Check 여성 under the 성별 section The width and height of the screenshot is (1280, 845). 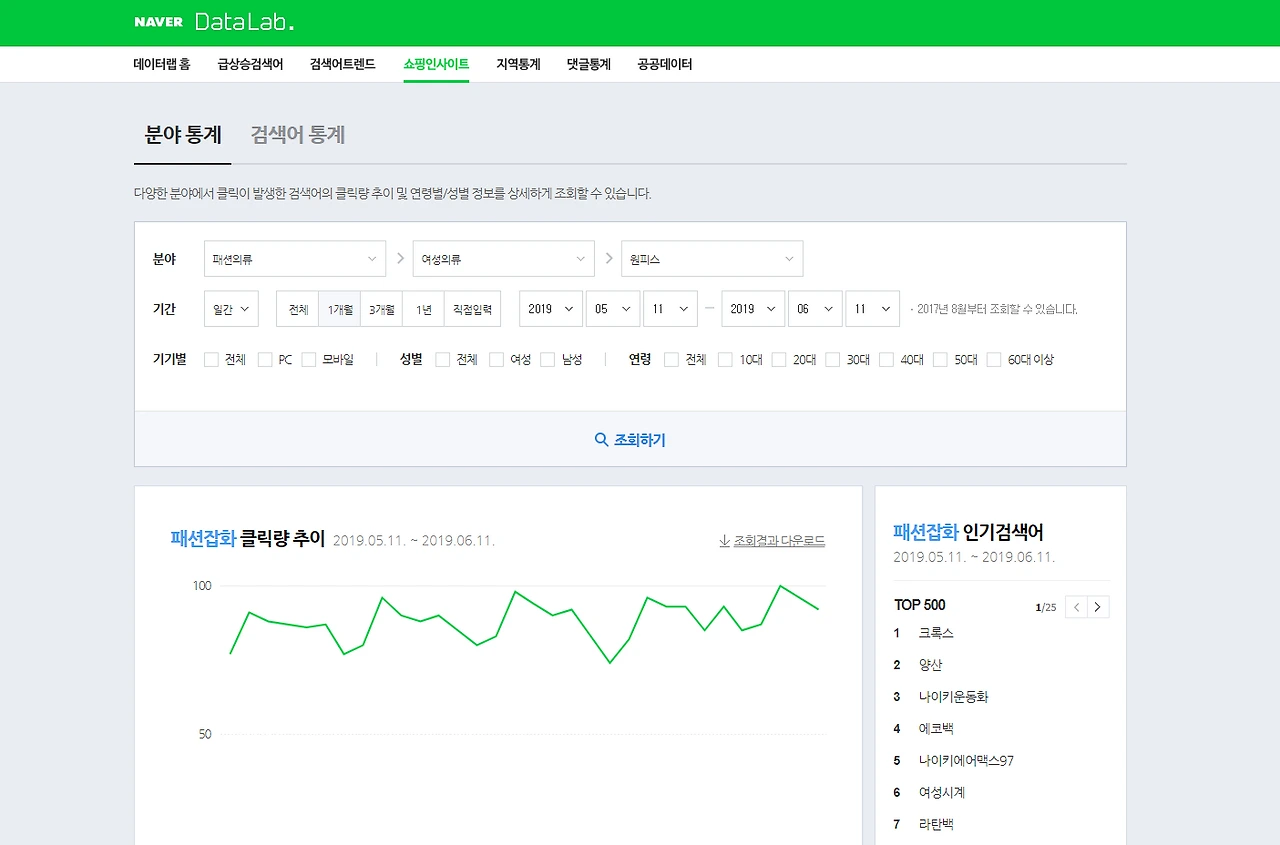(x=496, y=359)
